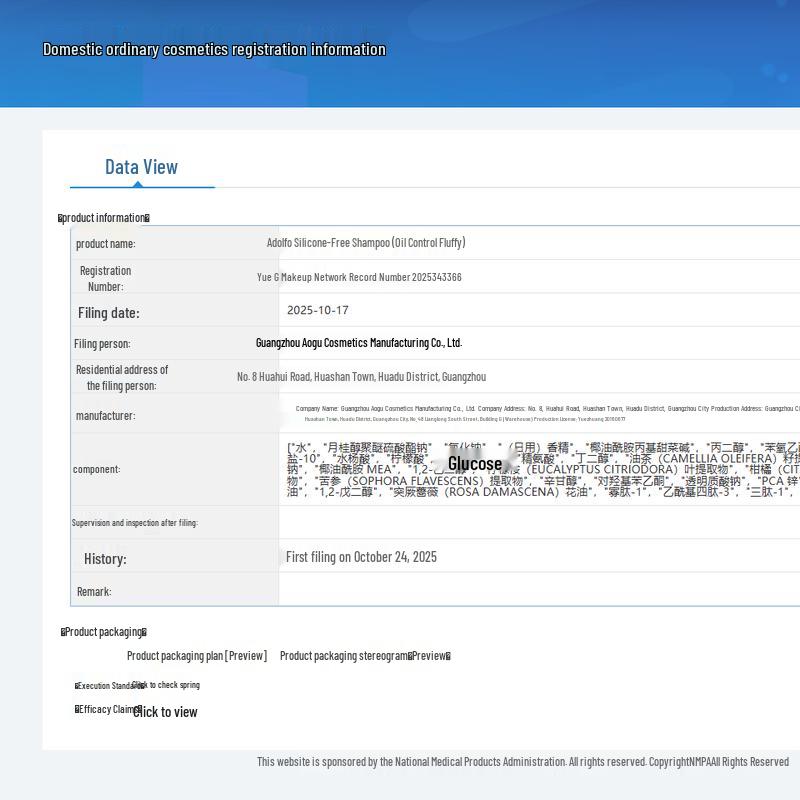Click 'First filing on October 24, 2025' entry
Viewport: 800px width, 800px height.
click(361, 557)
